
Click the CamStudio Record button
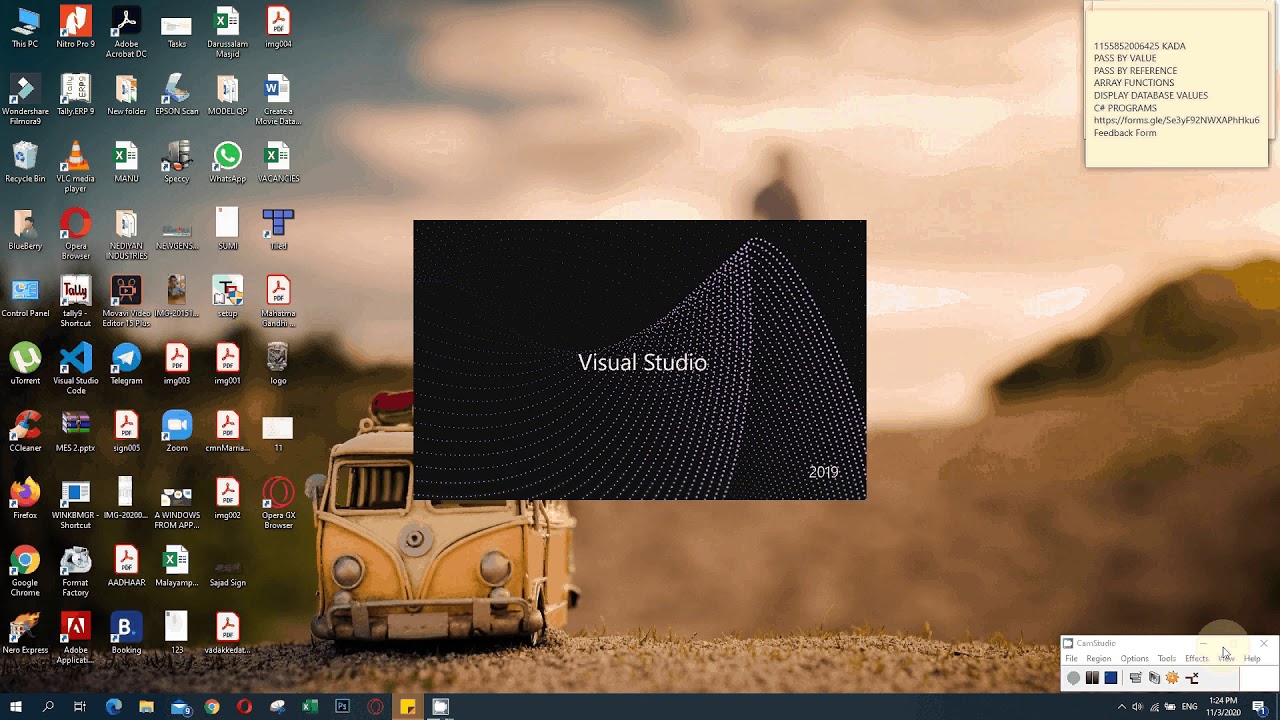(1073, 678)
